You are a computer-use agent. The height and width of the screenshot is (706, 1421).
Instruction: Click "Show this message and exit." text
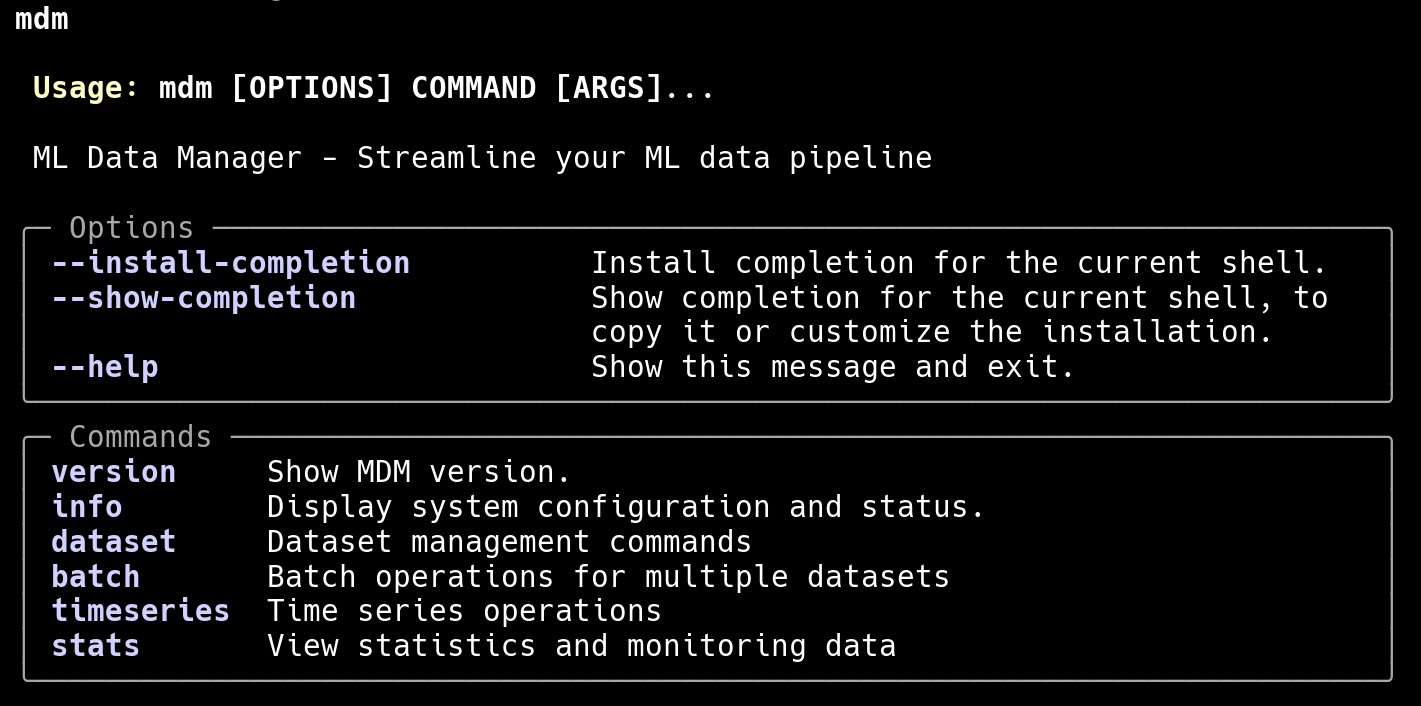pos(833,367)
